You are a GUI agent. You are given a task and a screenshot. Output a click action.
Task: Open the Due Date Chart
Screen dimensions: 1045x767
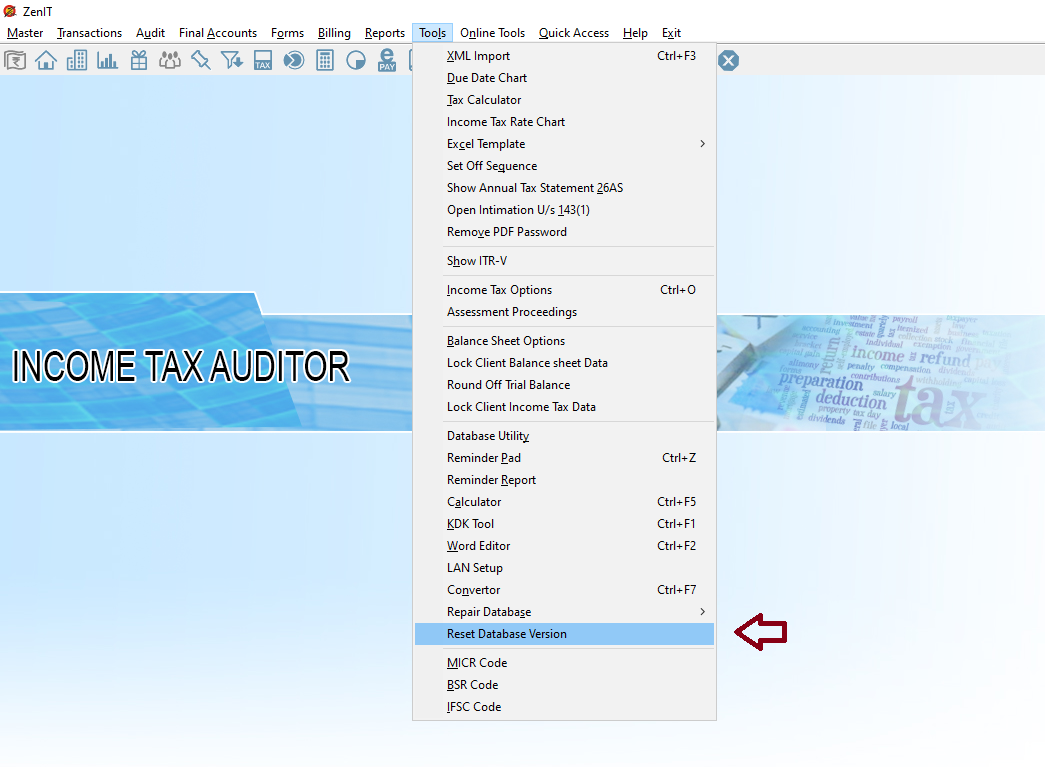tap(564, 78)
